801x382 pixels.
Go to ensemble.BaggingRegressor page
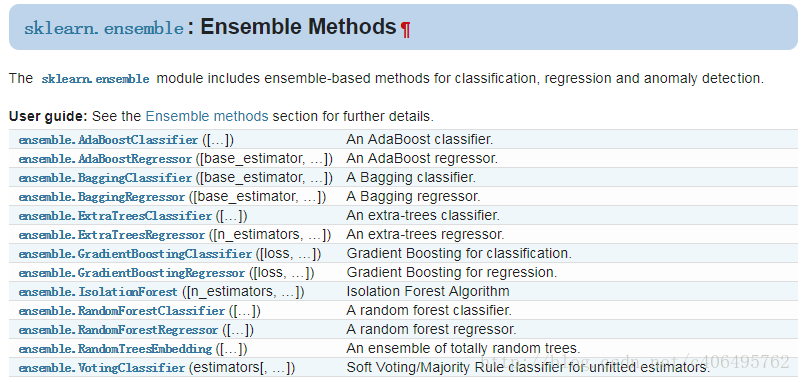[x=102, y=197]
